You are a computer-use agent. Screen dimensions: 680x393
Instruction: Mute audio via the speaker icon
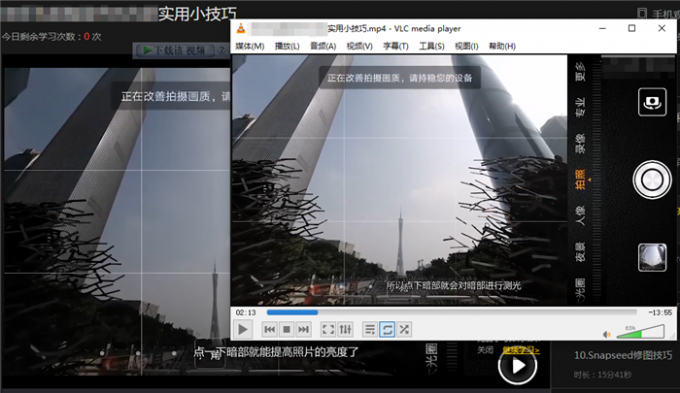[607, 334]
